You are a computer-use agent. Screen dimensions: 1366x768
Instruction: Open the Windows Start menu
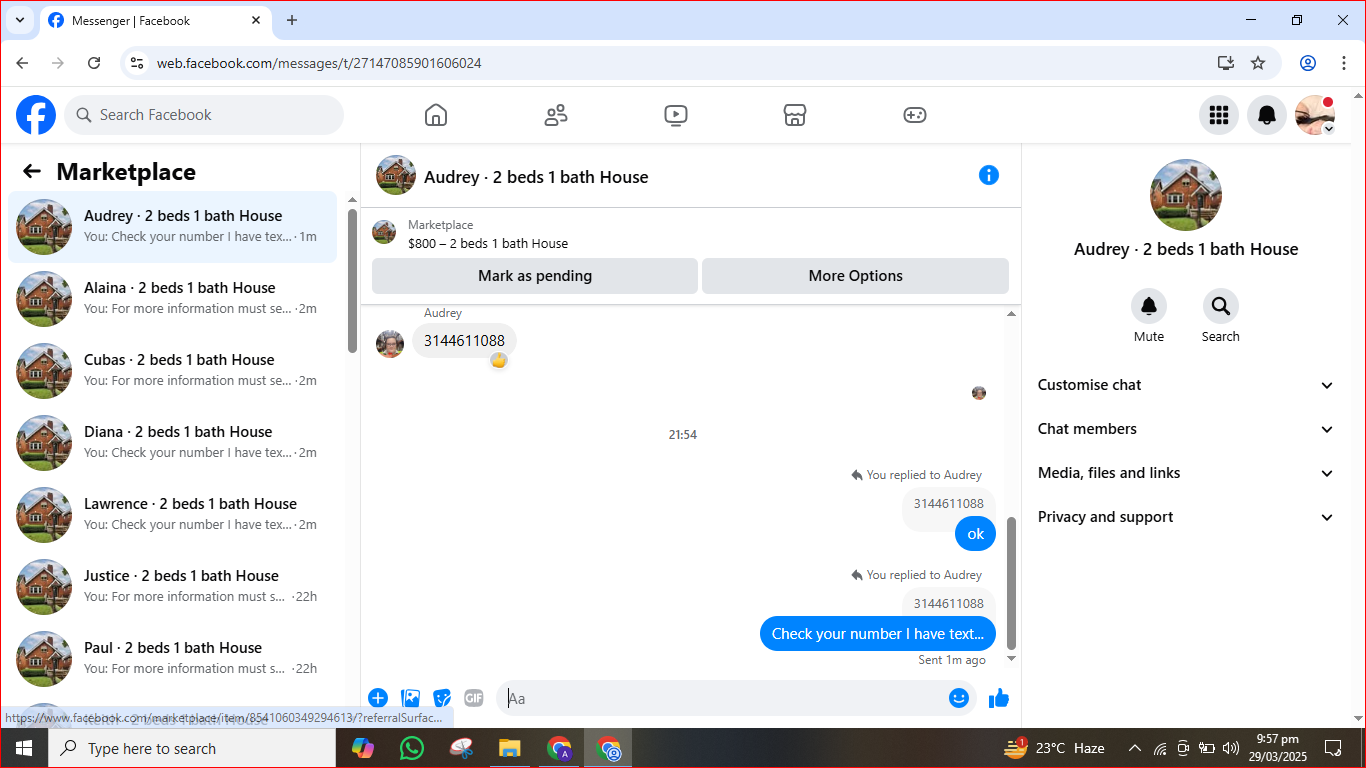(x=23, y=748)
